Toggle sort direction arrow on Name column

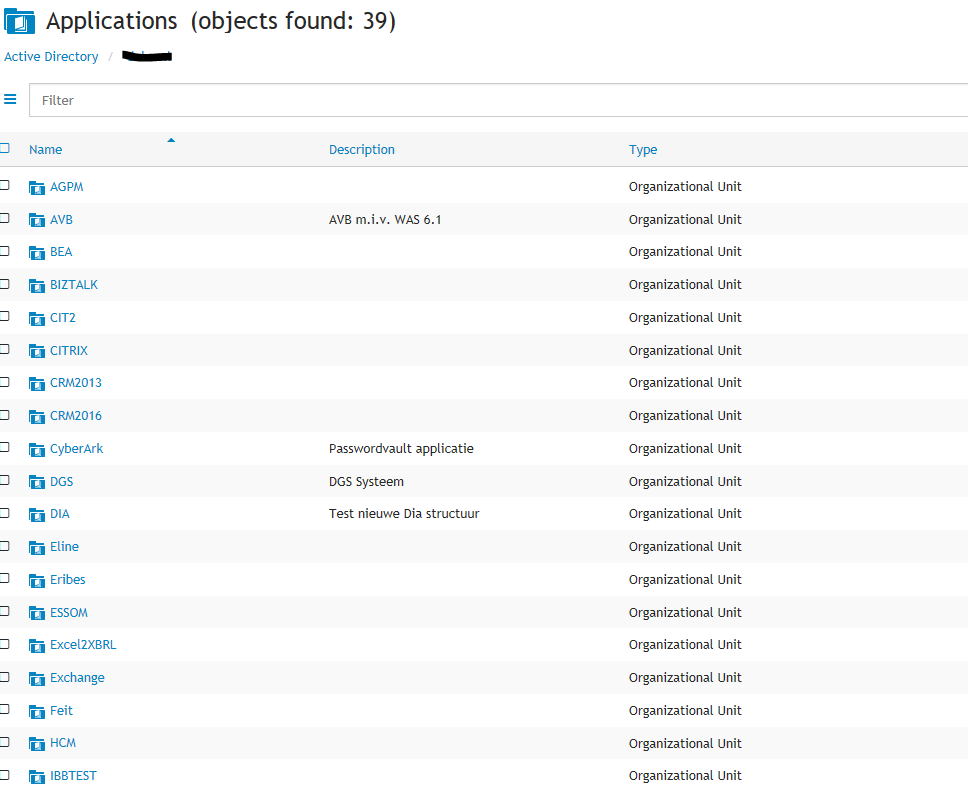pyautogui.click(x=171, y=140)
